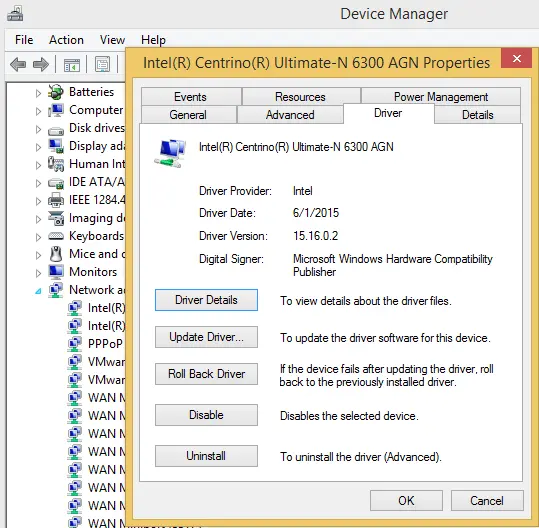Select the Monitors category icon
Image resolution: width=539 pixels, height=528 pixels.
point(56,272)
